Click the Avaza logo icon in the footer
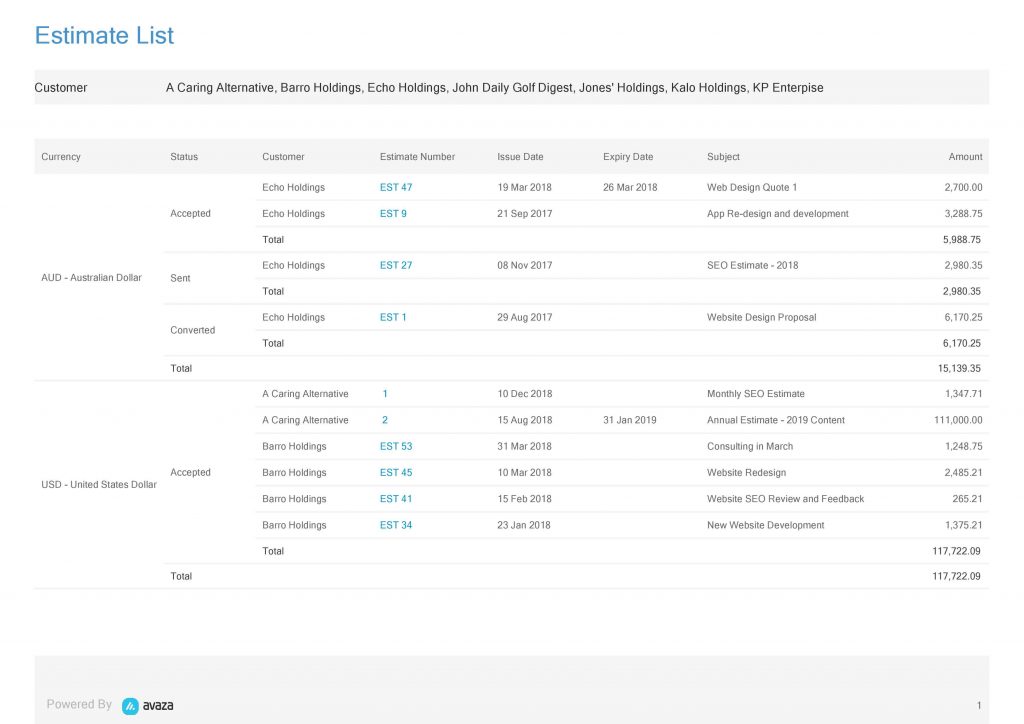This screenshot has height=724, width=1024. pos(131,706)
